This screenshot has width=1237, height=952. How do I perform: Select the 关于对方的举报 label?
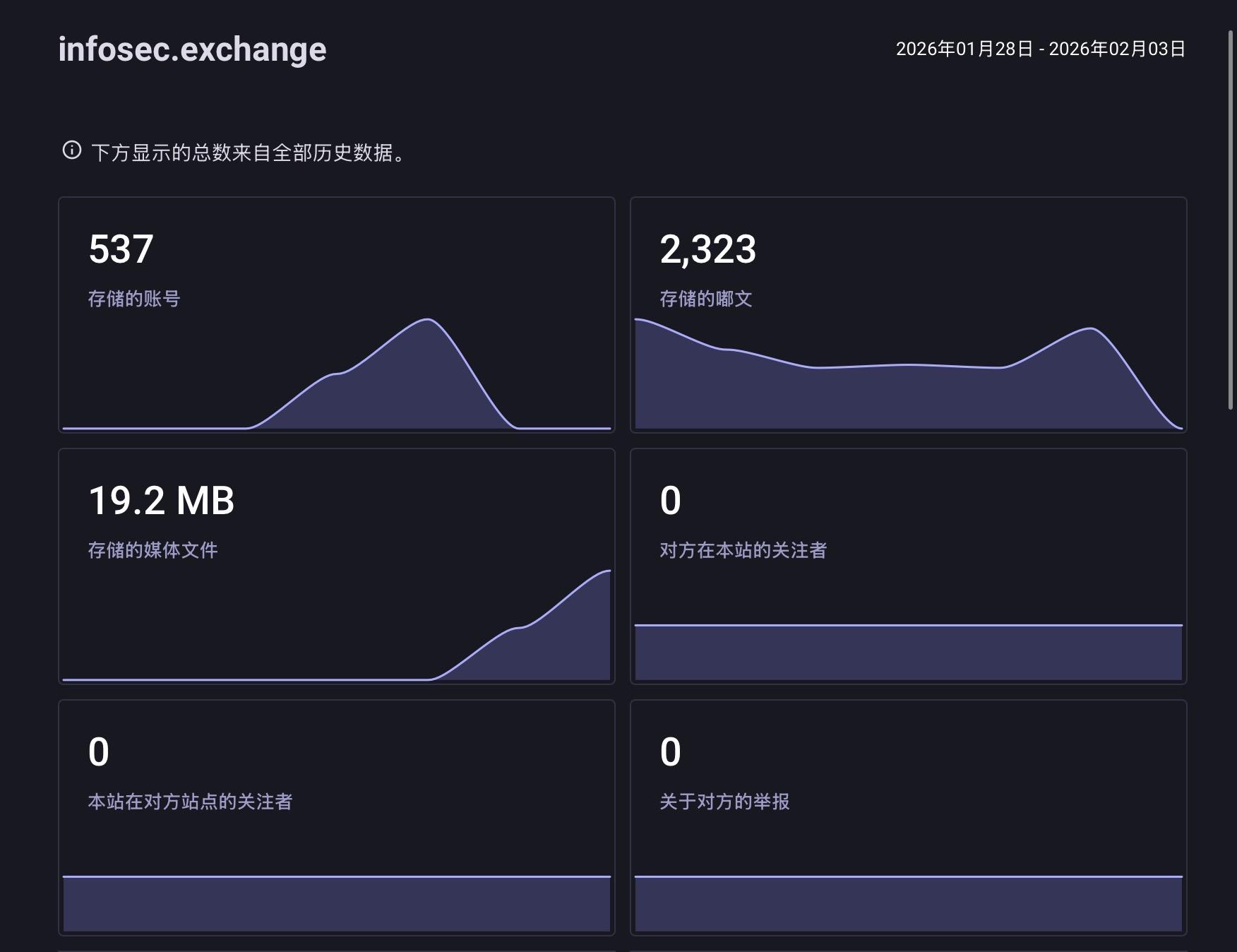tap(724, 802)
